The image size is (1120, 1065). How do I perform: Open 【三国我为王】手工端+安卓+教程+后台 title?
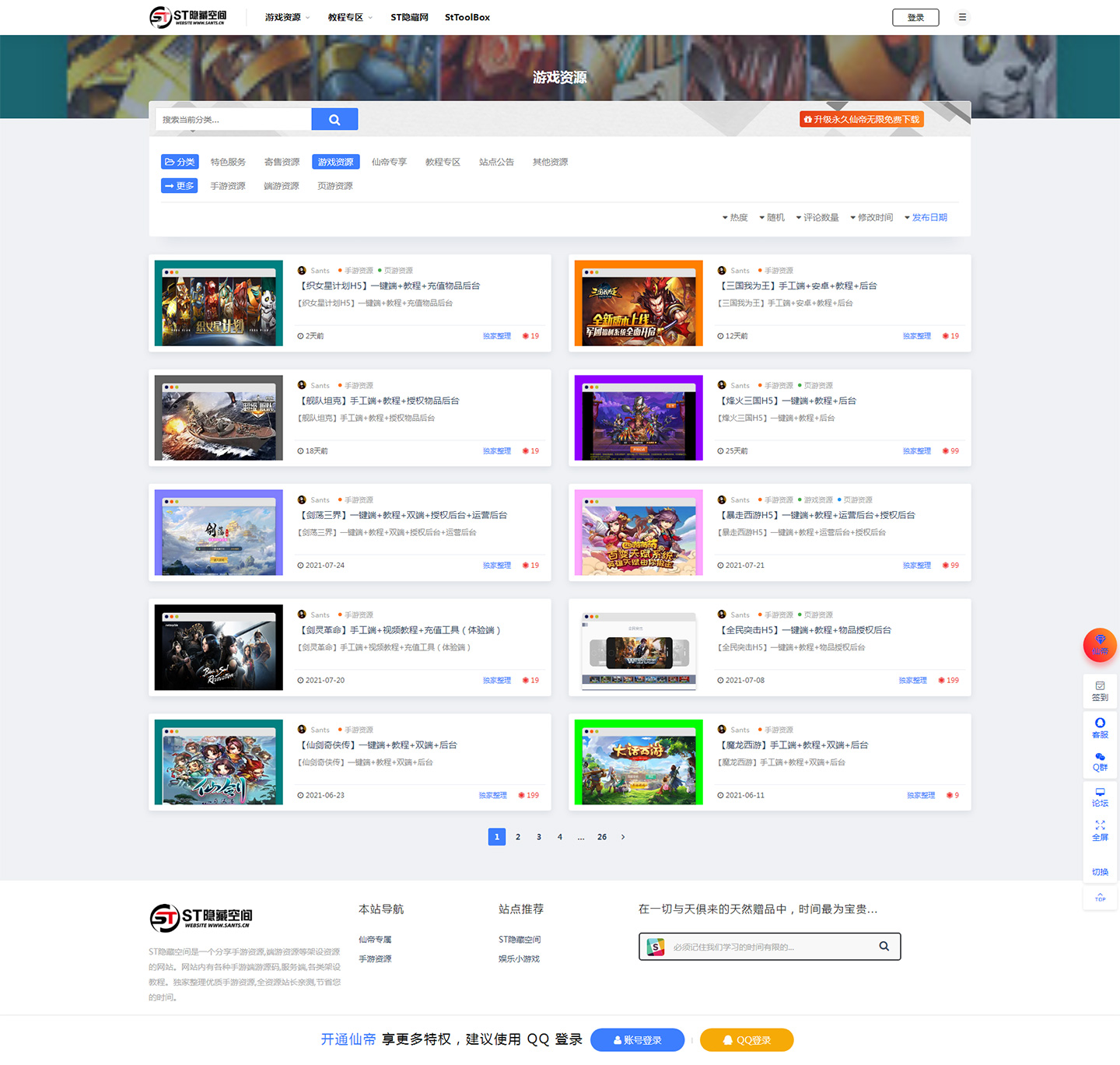(797, 286)
